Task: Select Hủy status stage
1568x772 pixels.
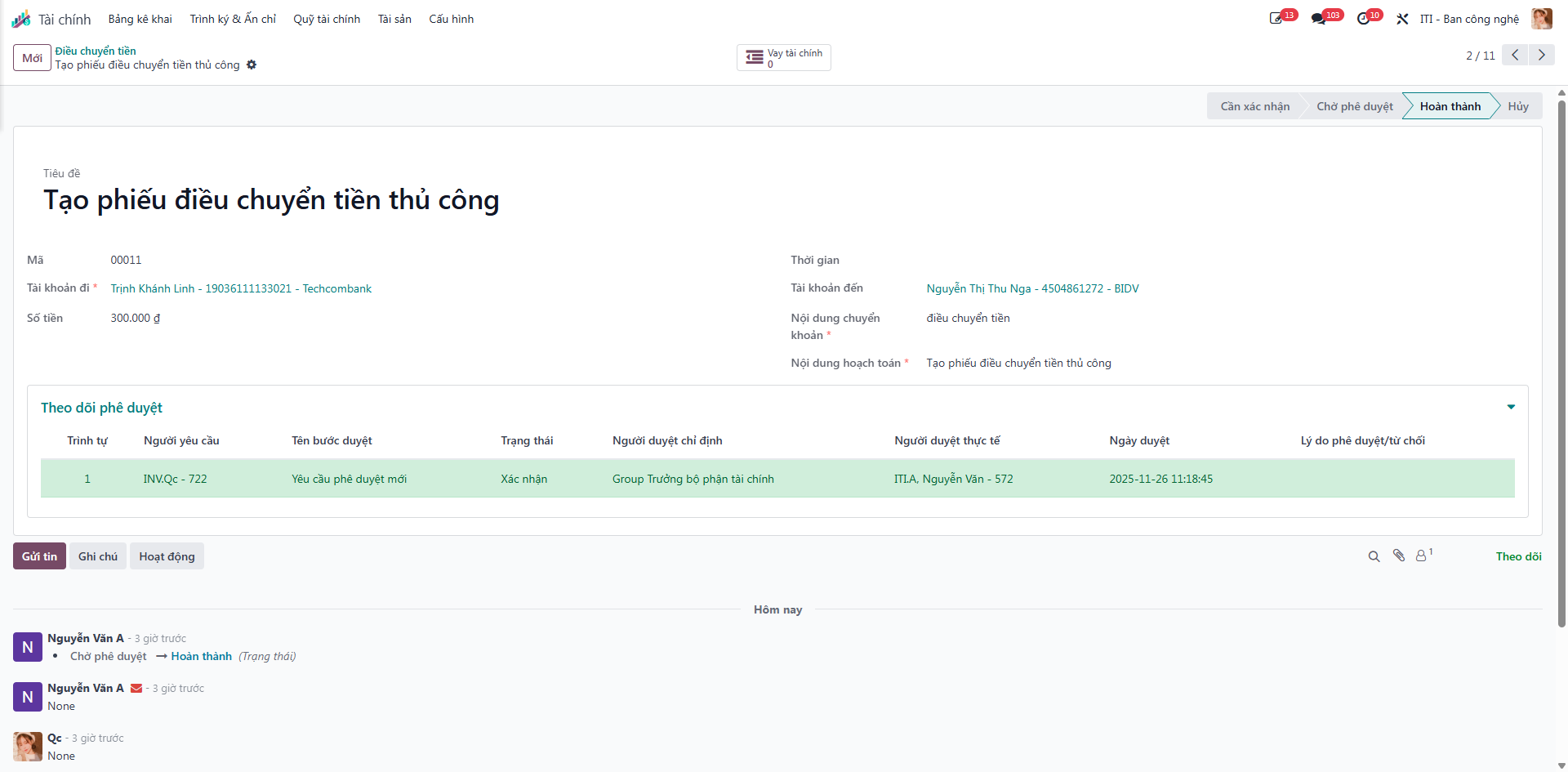Action: (x=1518, y=106)
